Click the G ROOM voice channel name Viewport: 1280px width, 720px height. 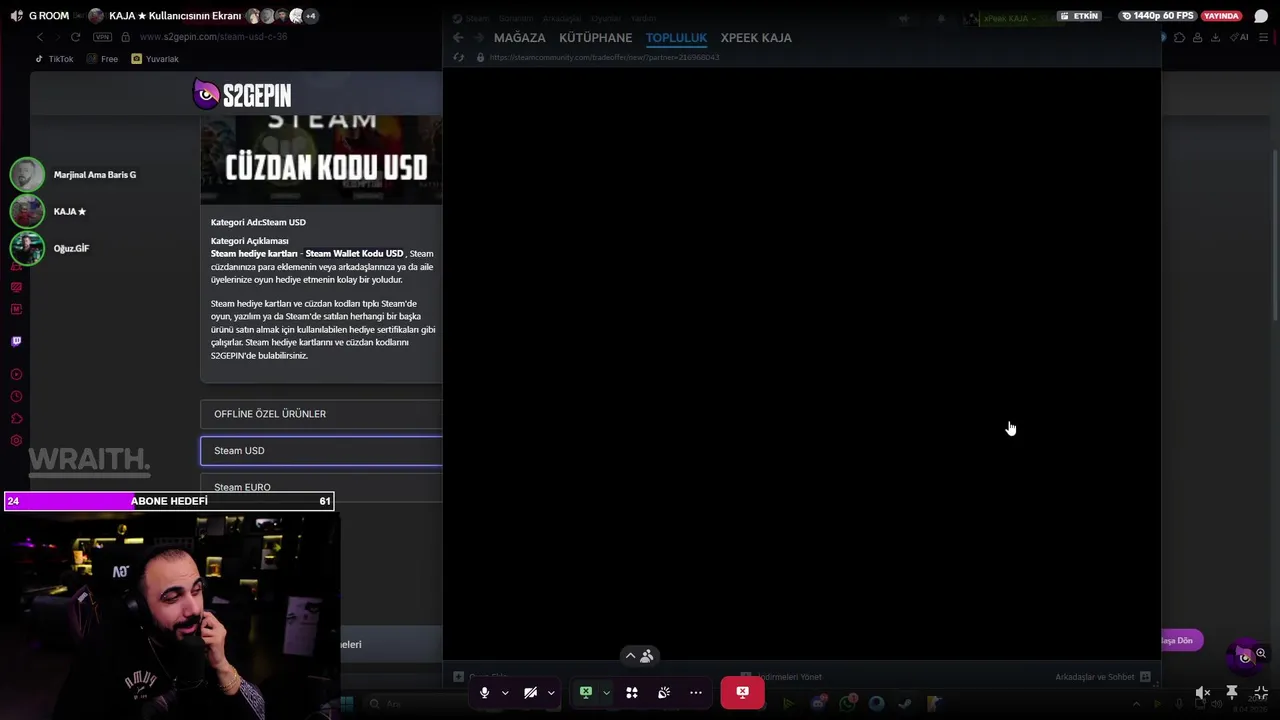[48, 16]
